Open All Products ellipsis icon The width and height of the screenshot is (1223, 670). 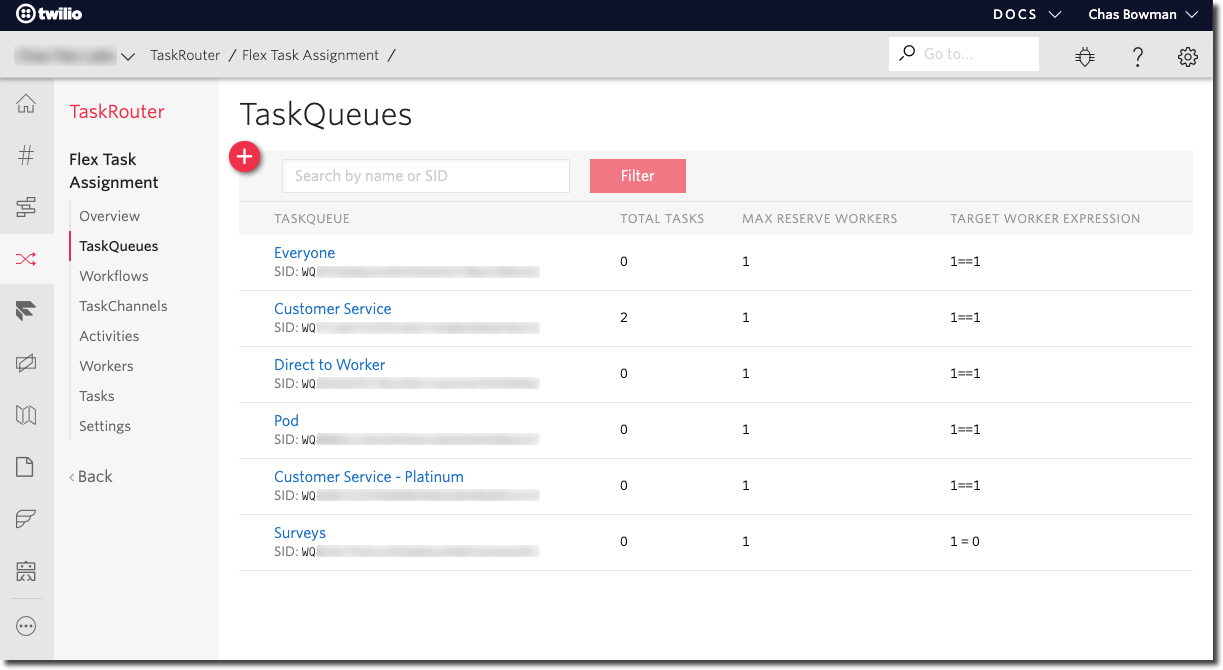tap(26, 627)
